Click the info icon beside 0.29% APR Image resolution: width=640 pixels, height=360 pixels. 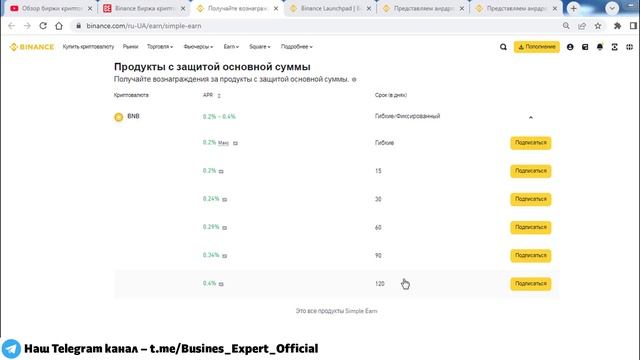(x=224, y=228)
